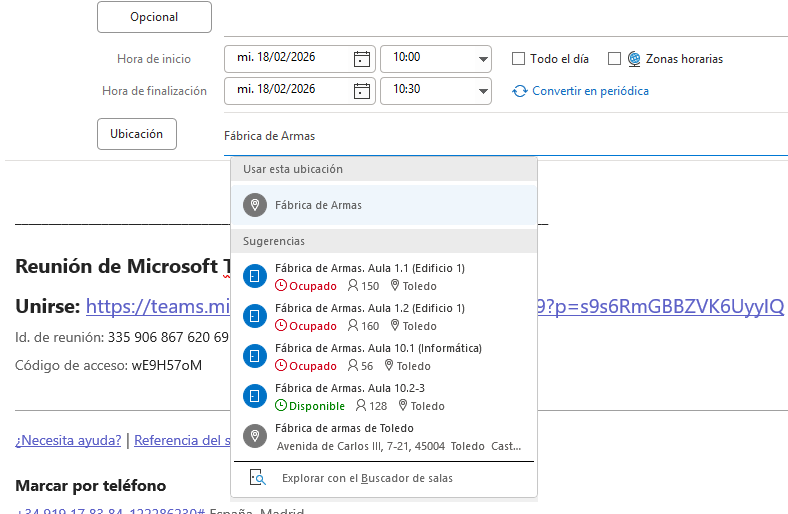The width and height of the screenshot is (788, 514).
Task: Toggle the Zonas horarias checkbox
Action: (x=614, y=59)
